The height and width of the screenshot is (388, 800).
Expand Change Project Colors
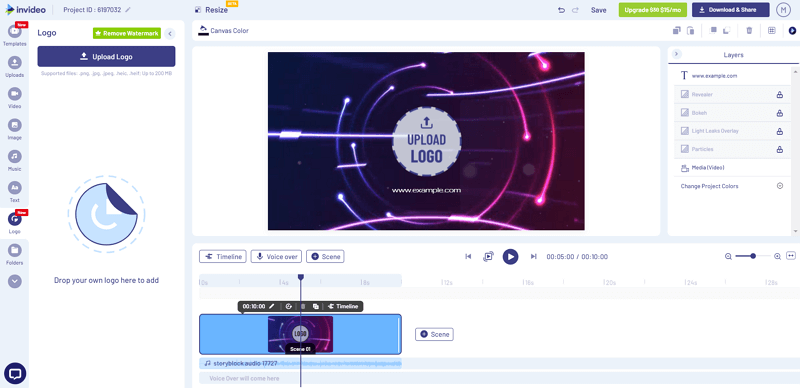(x=780, y=186)
